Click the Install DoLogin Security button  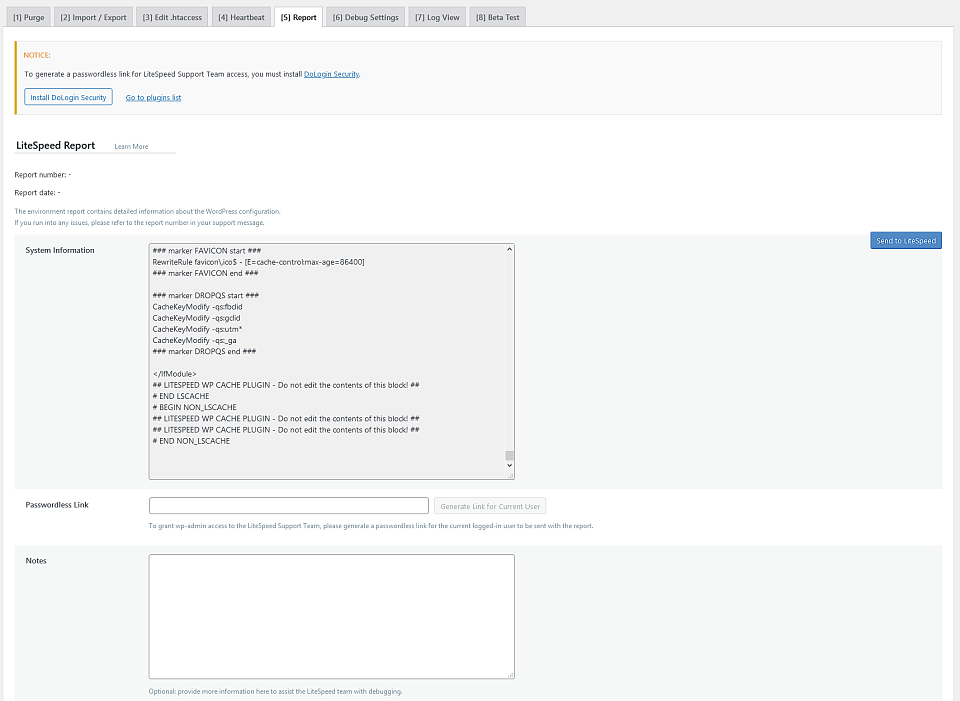tap(69, 97)
